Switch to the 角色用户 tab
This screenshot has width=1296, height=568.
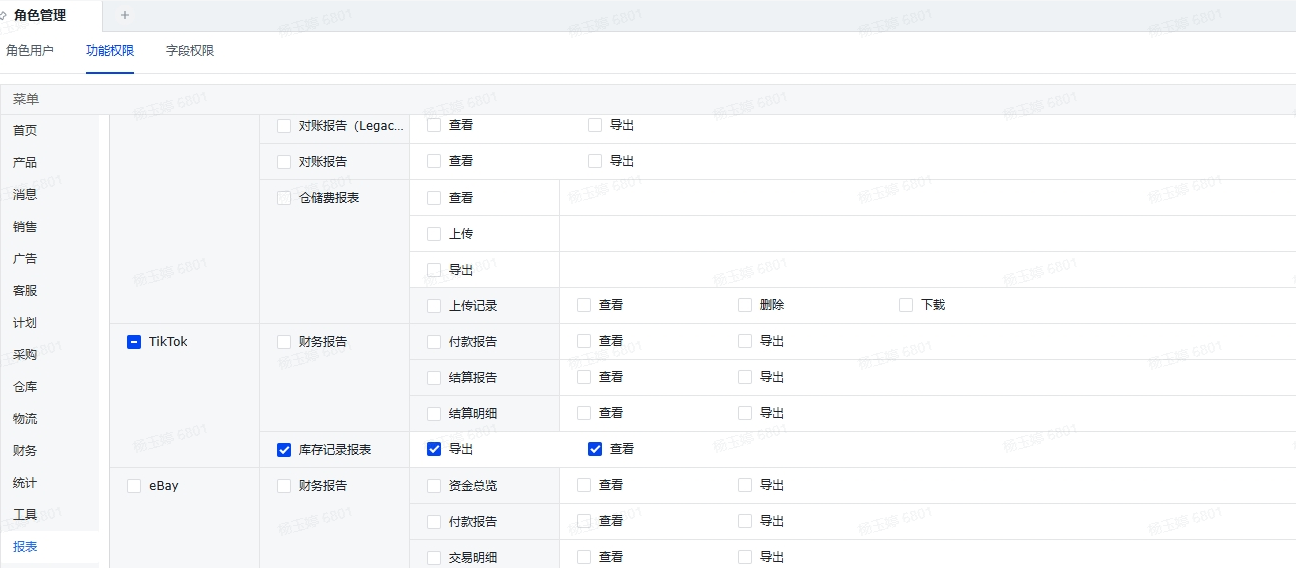pyautogui.click(x=30, y=50)
